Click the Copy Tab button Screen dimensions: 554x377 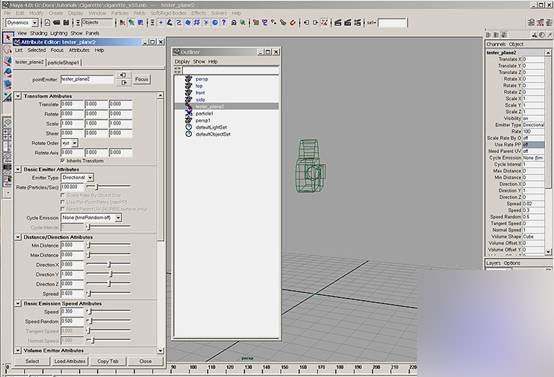click(108, 361)
